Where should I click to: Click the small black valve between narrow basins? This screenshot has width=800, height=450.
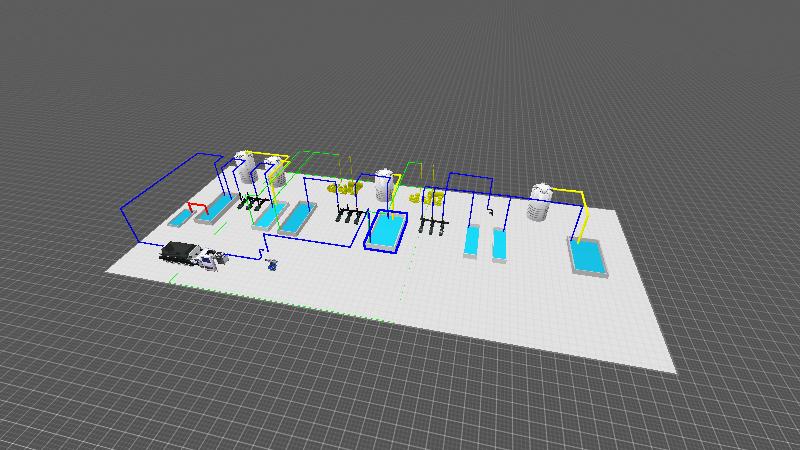pyautogui.click(x=489, y=211)
